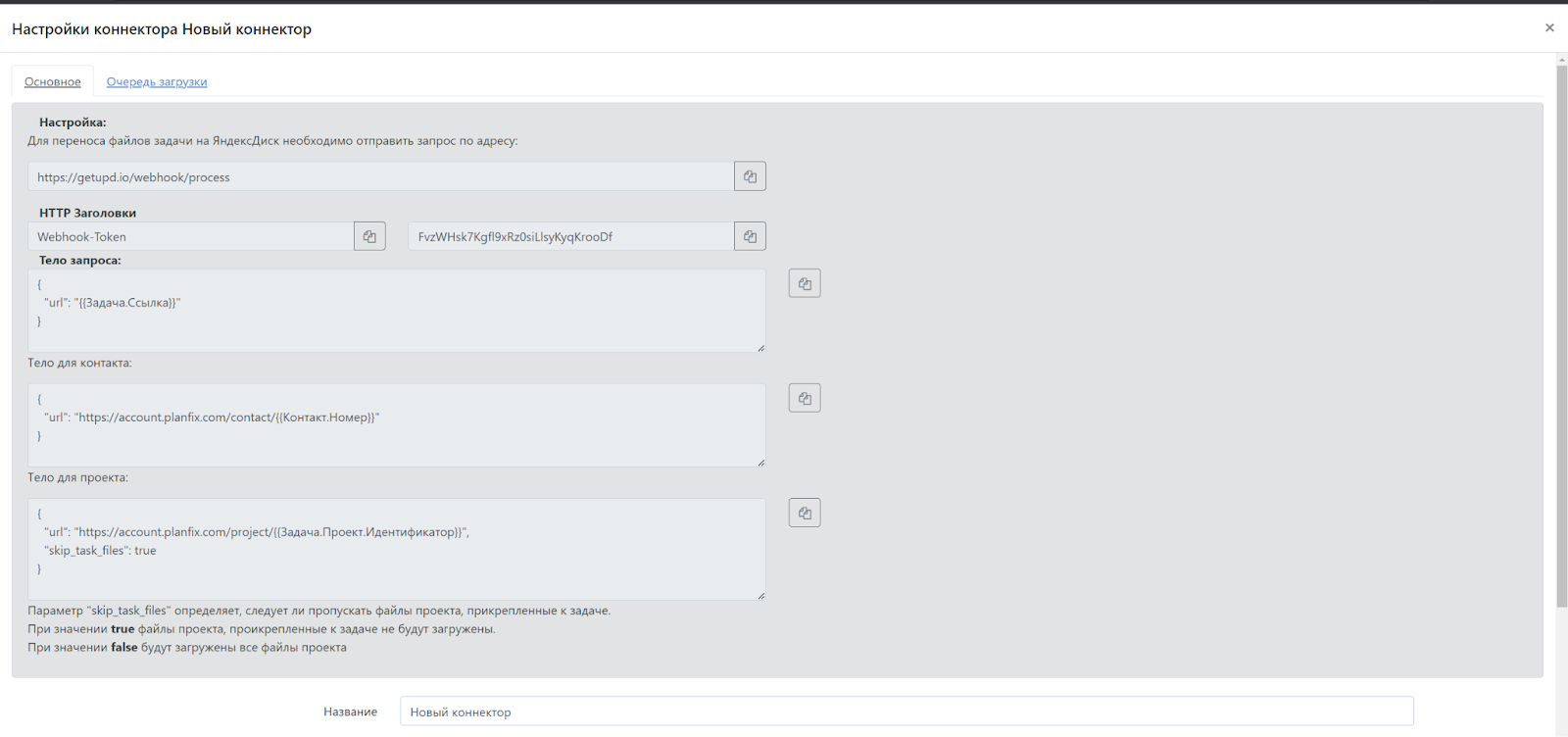Click the line starting При значении true

pyautogui.click(x=262, y=628)
